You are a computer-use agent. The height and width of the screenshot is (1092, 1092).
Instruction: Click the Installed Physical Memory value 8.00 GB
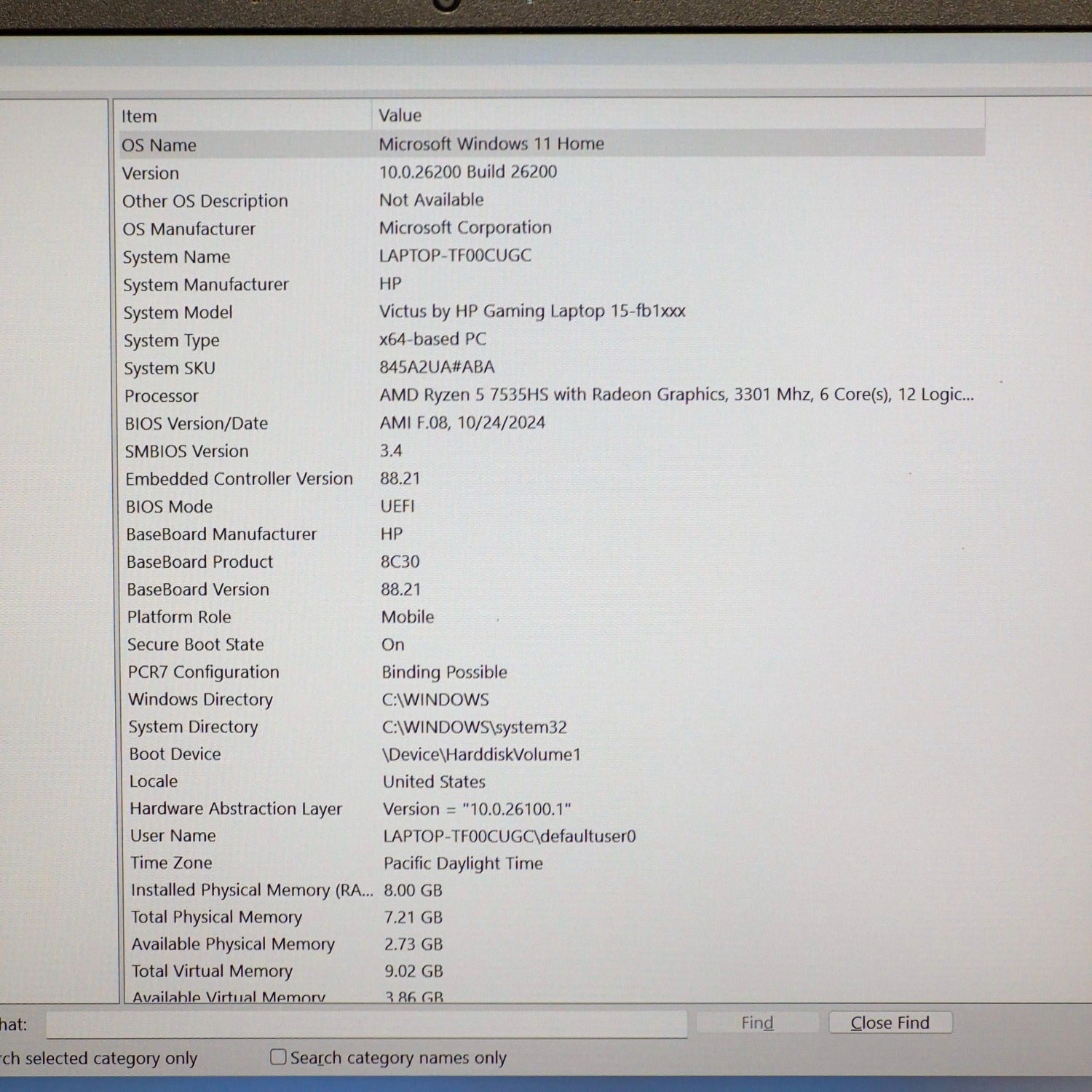tap(413, 890)
